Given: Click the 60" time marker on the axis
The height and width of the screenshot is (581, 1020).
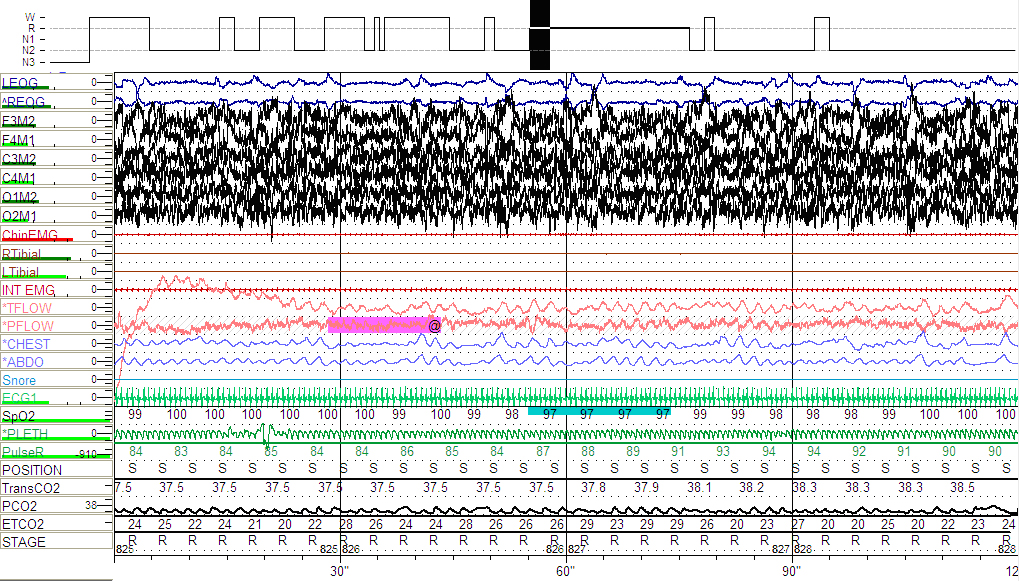Looking at the screenshot, I should (566, 571).
